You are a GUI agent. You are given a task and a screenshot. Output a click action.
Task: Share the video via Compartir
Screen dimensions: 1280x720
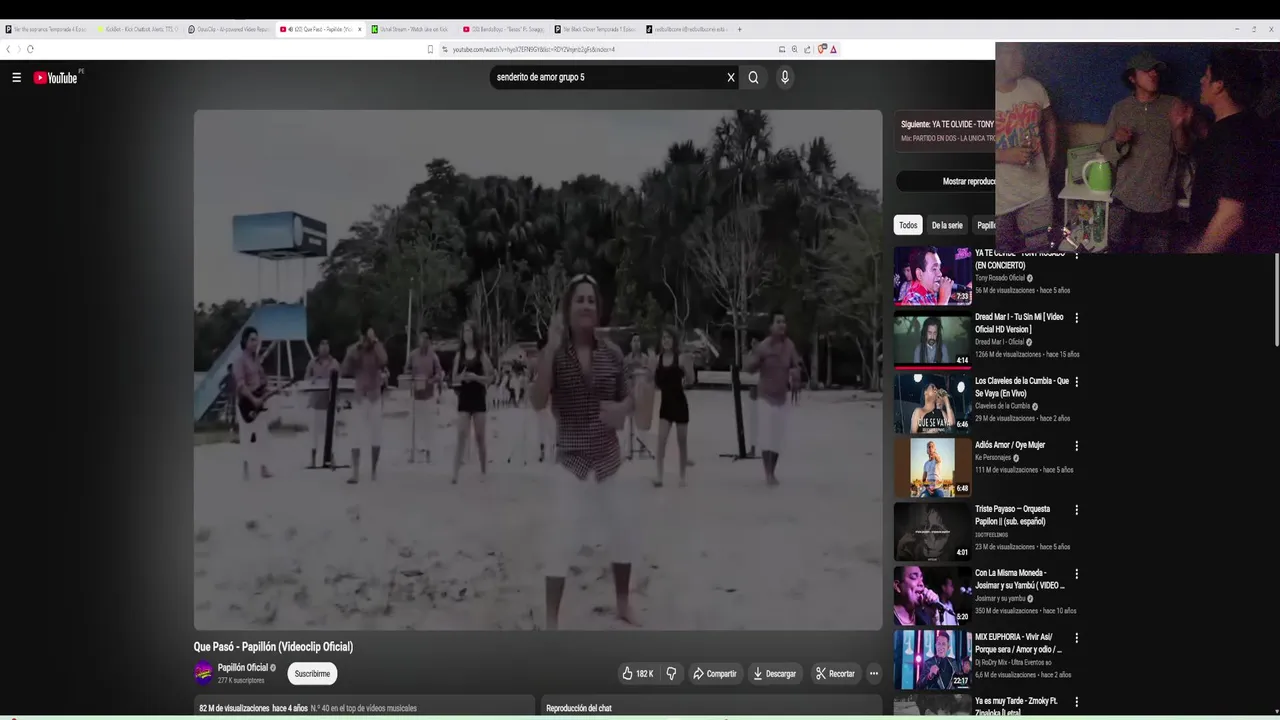click(715, 674)
